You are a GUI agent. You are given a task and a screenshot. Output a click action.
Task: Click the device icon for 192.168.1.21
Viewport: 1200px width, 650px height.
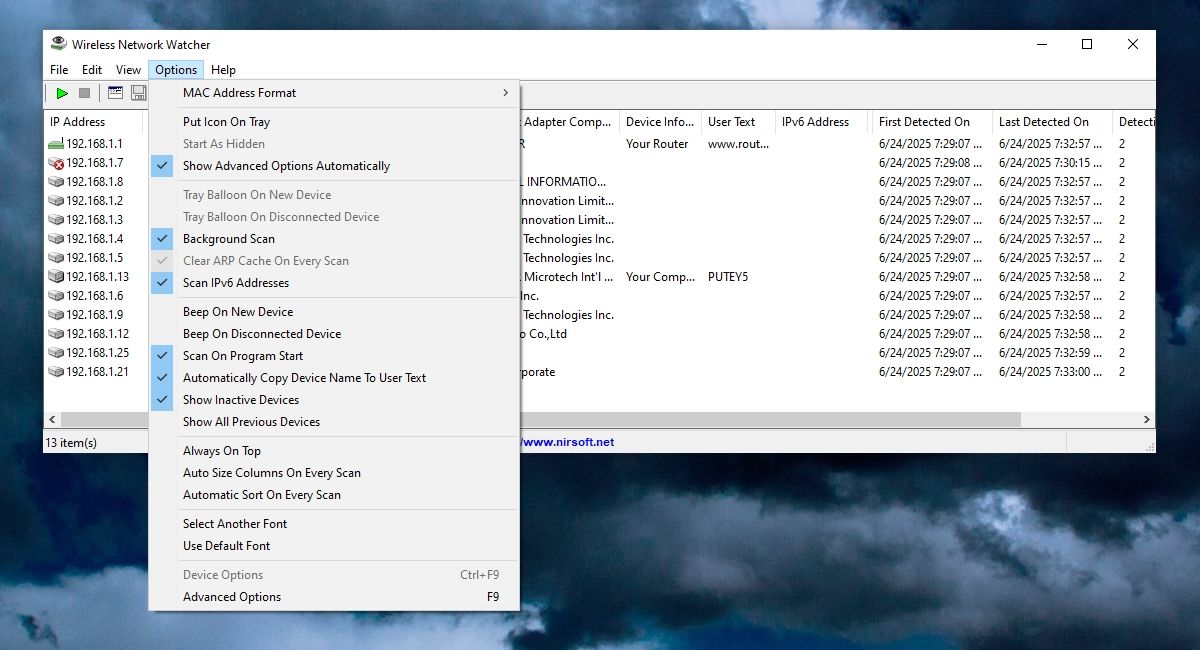(56, 372)
